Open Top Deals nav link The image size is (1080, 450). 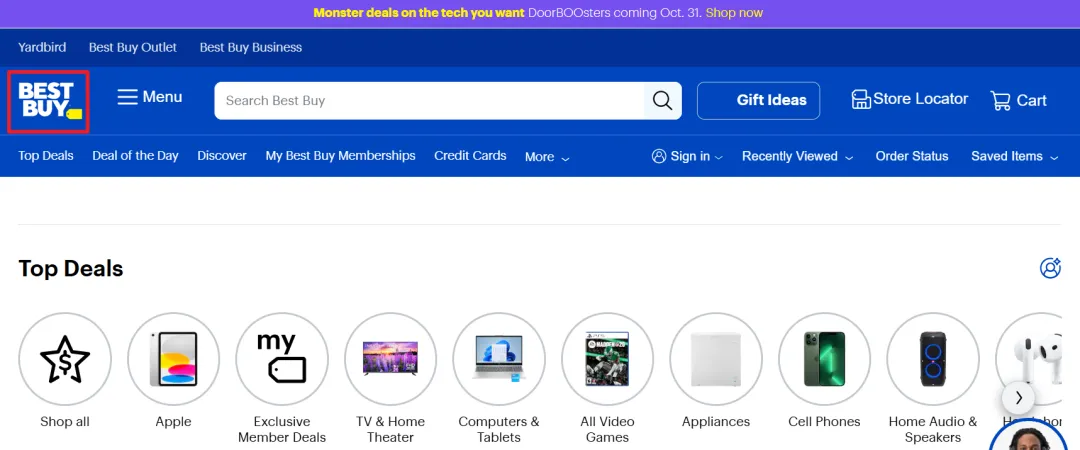(x=45, y=156)
